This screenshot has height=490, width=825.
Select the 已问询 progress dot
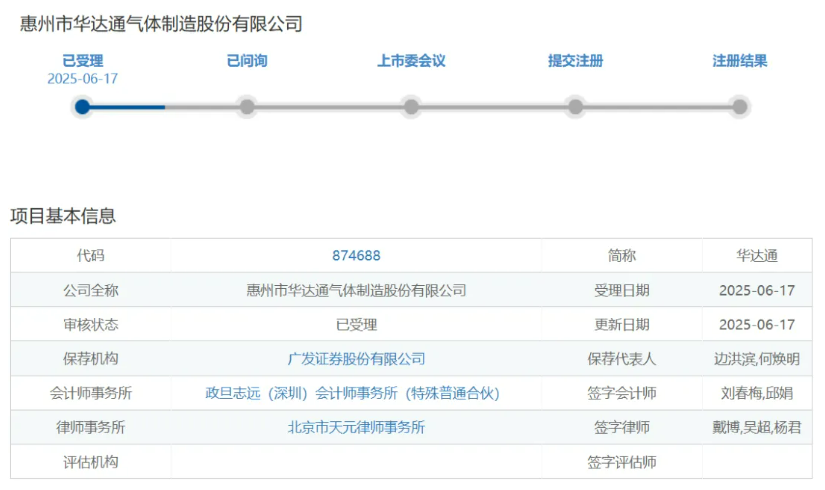click(247, 107)
